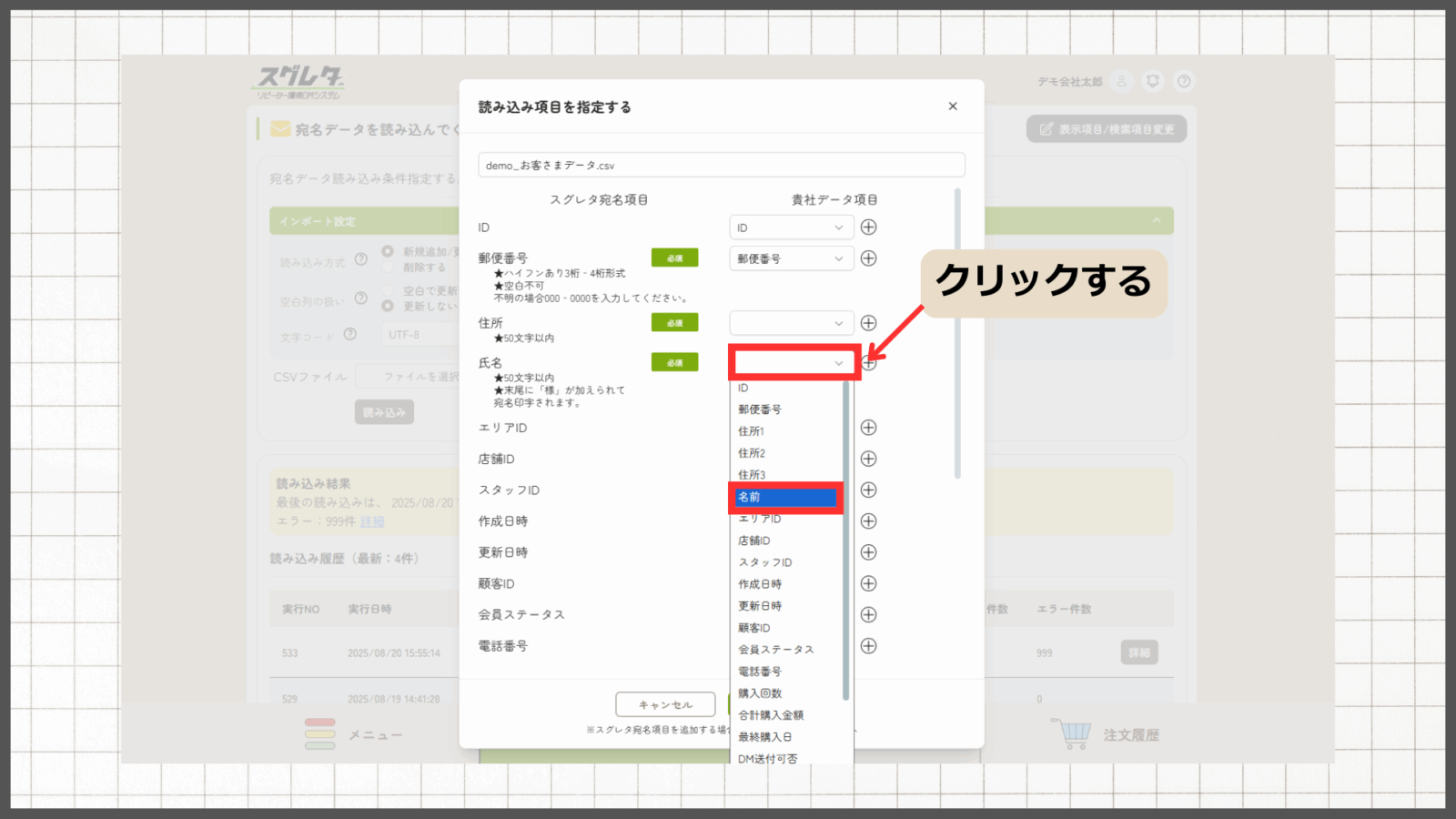Open the 郵便番号 mapping dropdown

pos(792,259)
